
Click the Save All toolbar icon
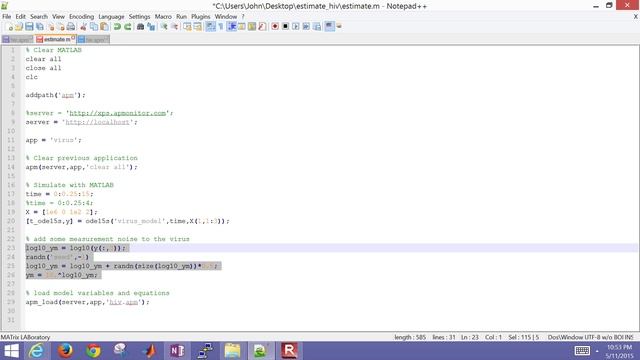tap(40, 27)
